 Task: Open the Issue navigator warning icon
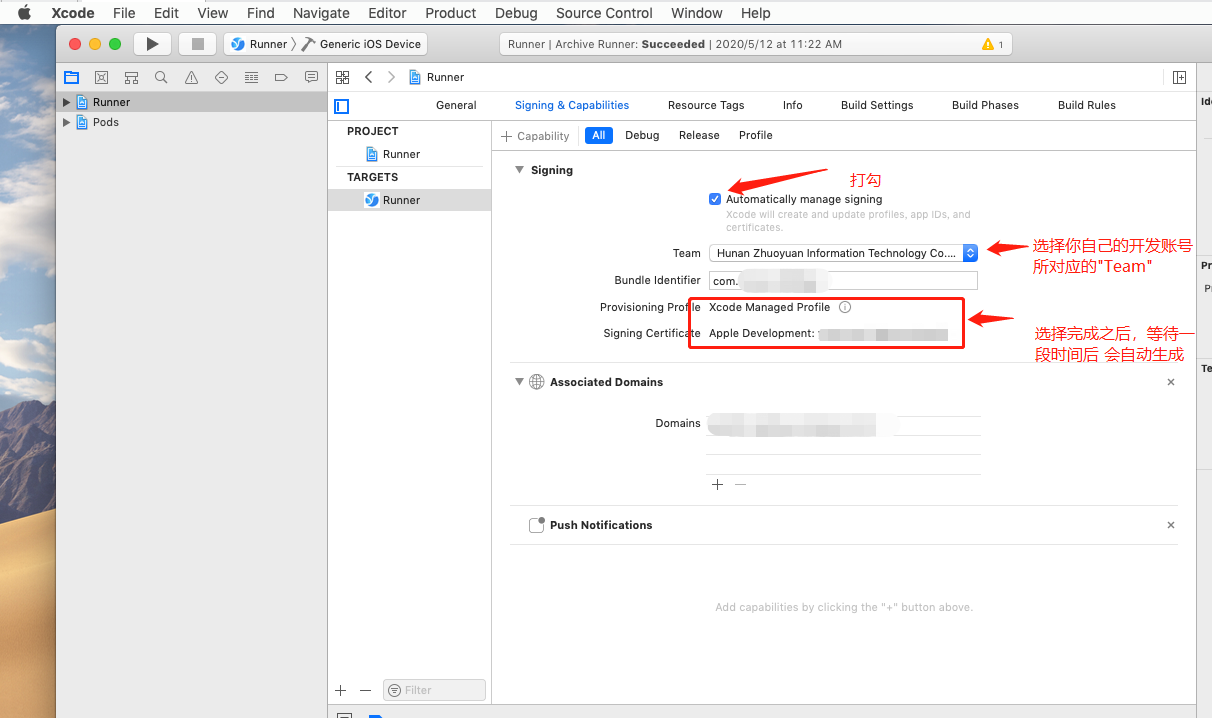pyautogui.click(x=191, y=77)
